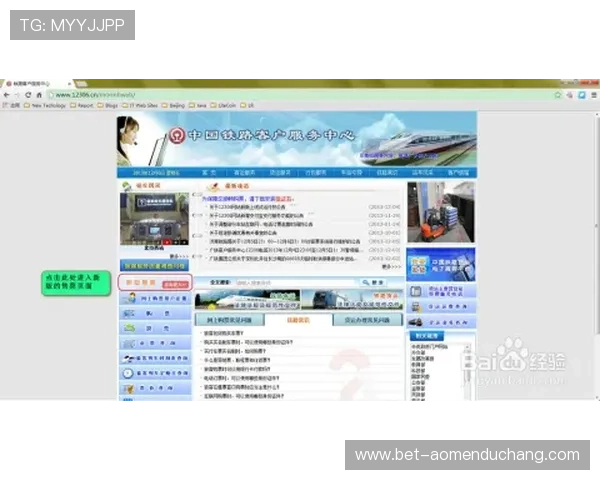
Task: Open the IT Web Sites bookmark folder
Action: tap(140, 105)
